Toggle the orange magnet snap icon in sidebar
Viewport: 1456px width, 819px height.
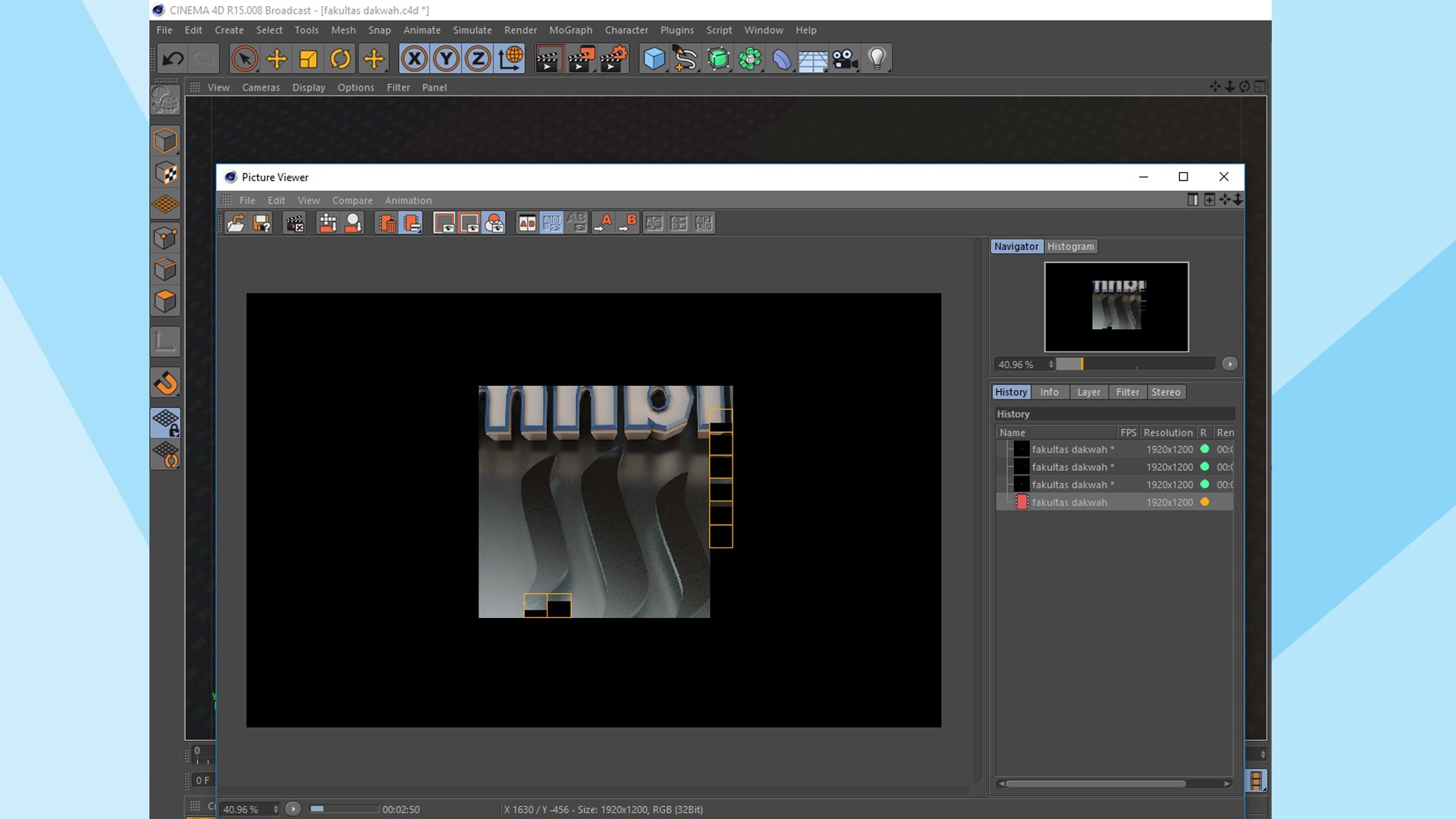click(165, 383)
